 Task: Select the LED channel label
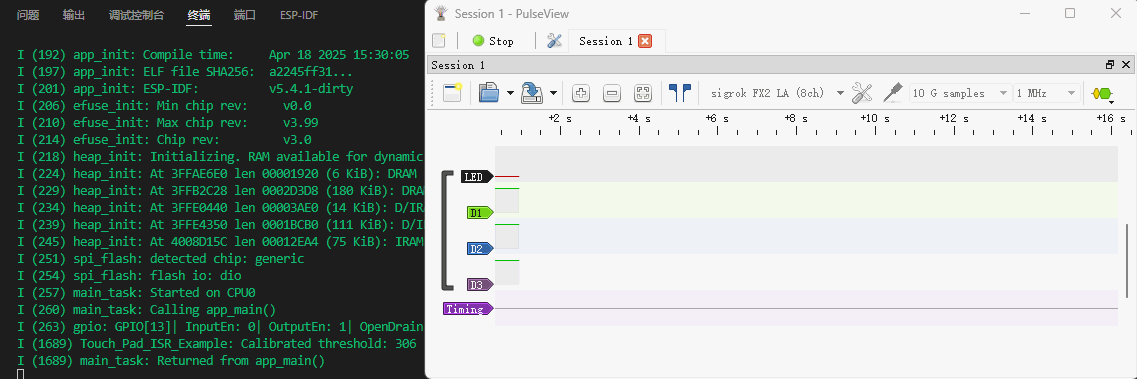point(476,177)
